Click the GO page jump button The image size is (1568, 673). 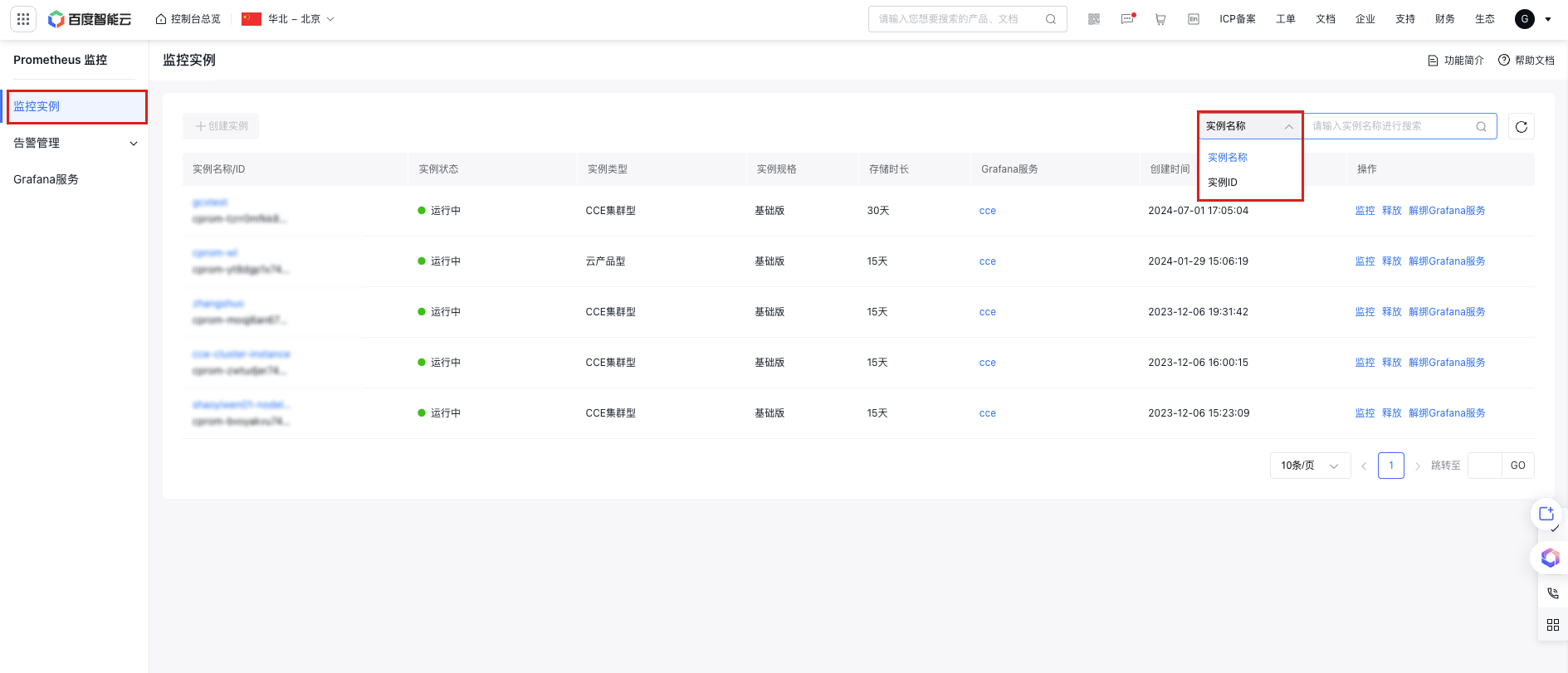(x=1517, y=466)
